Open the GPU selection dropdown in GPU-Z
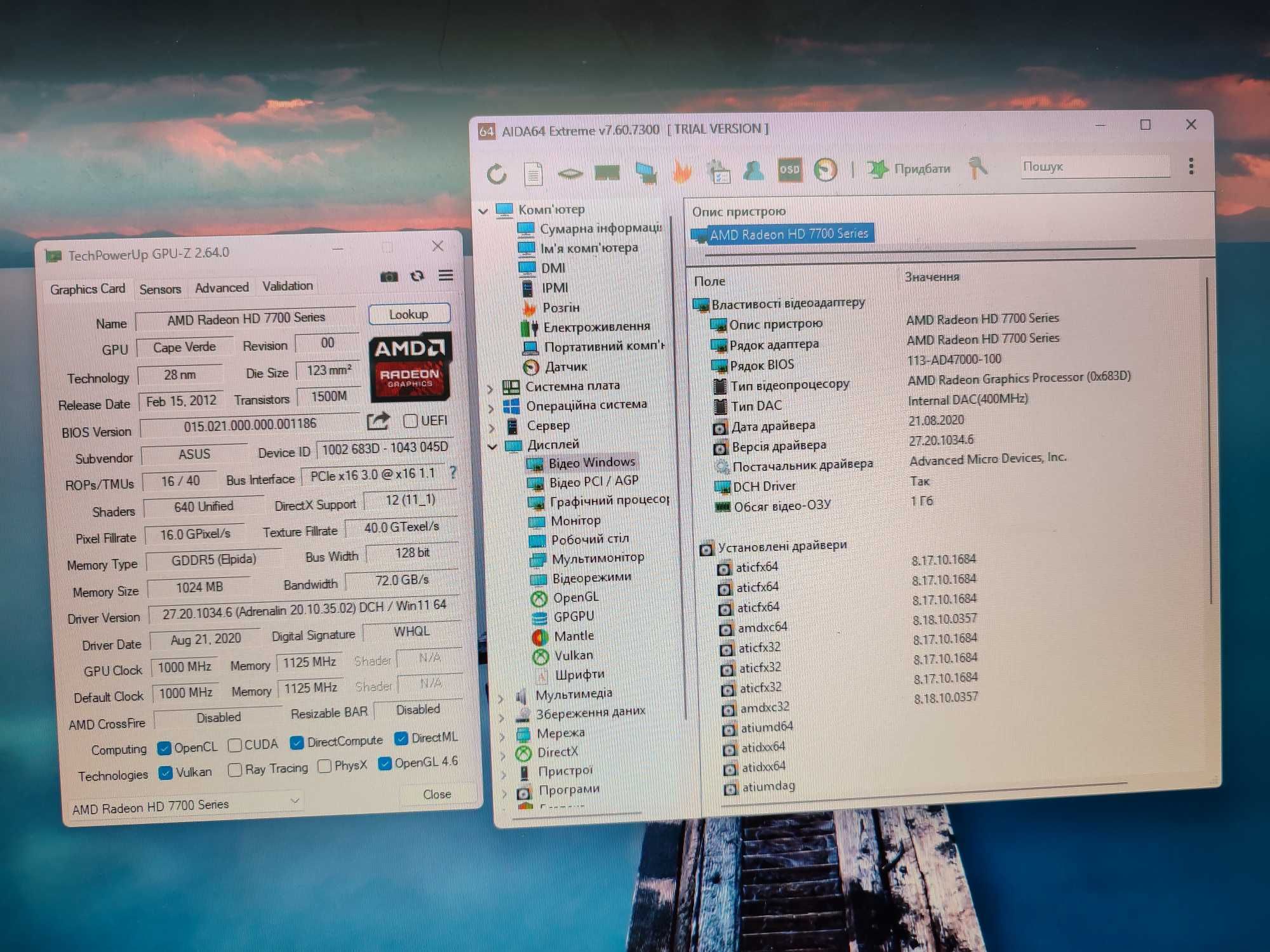The image size is (1270, 952). pyautogui.click(x=185, y=805)
